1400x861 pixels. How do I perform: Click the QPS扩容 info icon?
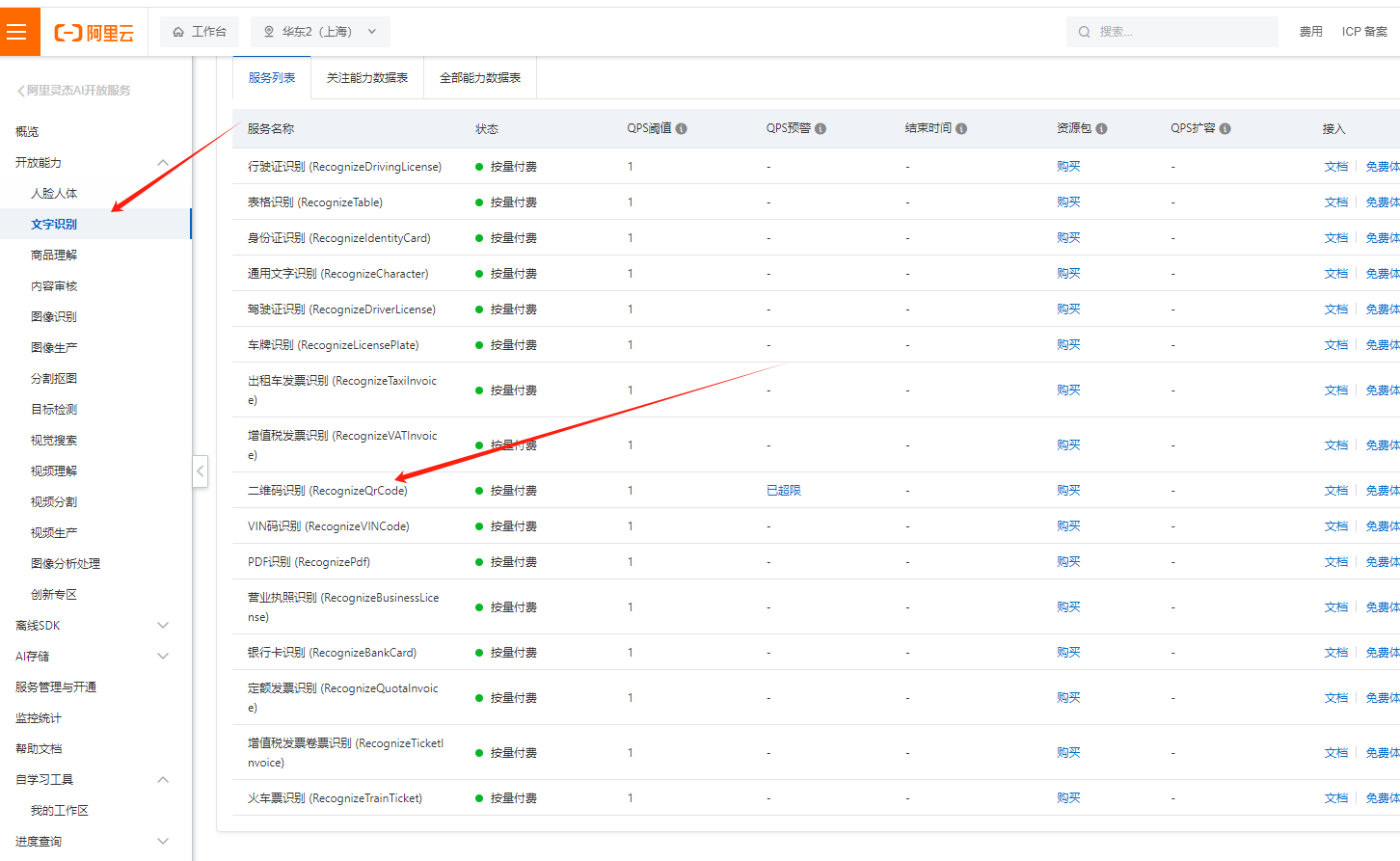coord(1225,128)
